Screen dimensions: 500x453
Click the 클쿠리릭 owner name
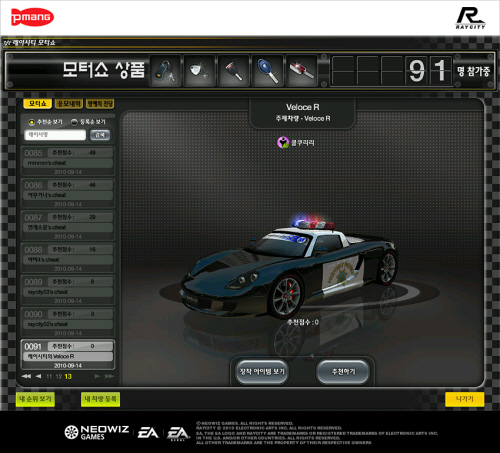(x=303, y=143)
